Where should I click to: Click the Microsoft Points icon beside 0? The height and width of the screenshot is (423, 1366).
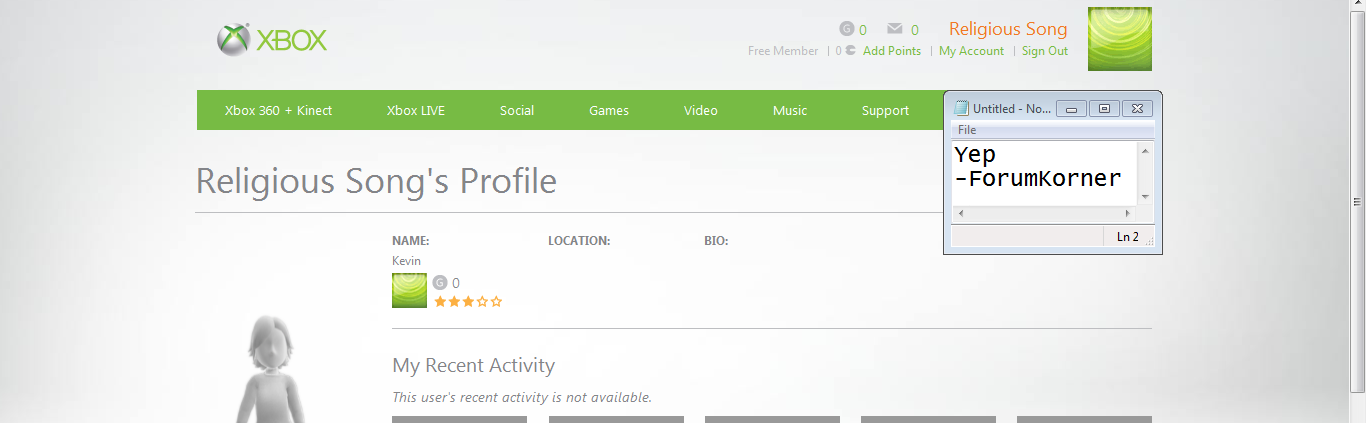(850, 50)
